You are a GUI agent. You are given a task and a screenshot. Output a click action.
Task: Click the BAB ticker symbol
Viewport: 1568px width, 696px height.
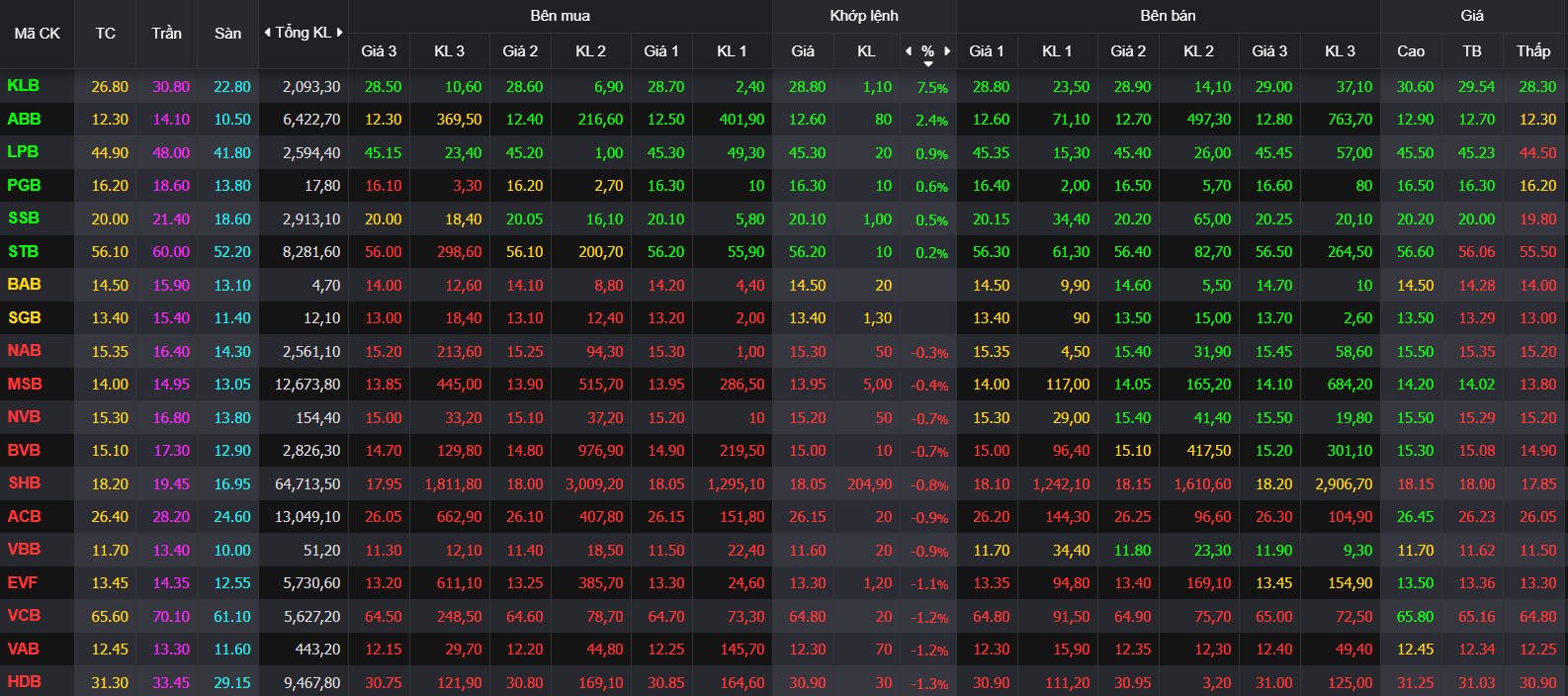pos(24,285)
